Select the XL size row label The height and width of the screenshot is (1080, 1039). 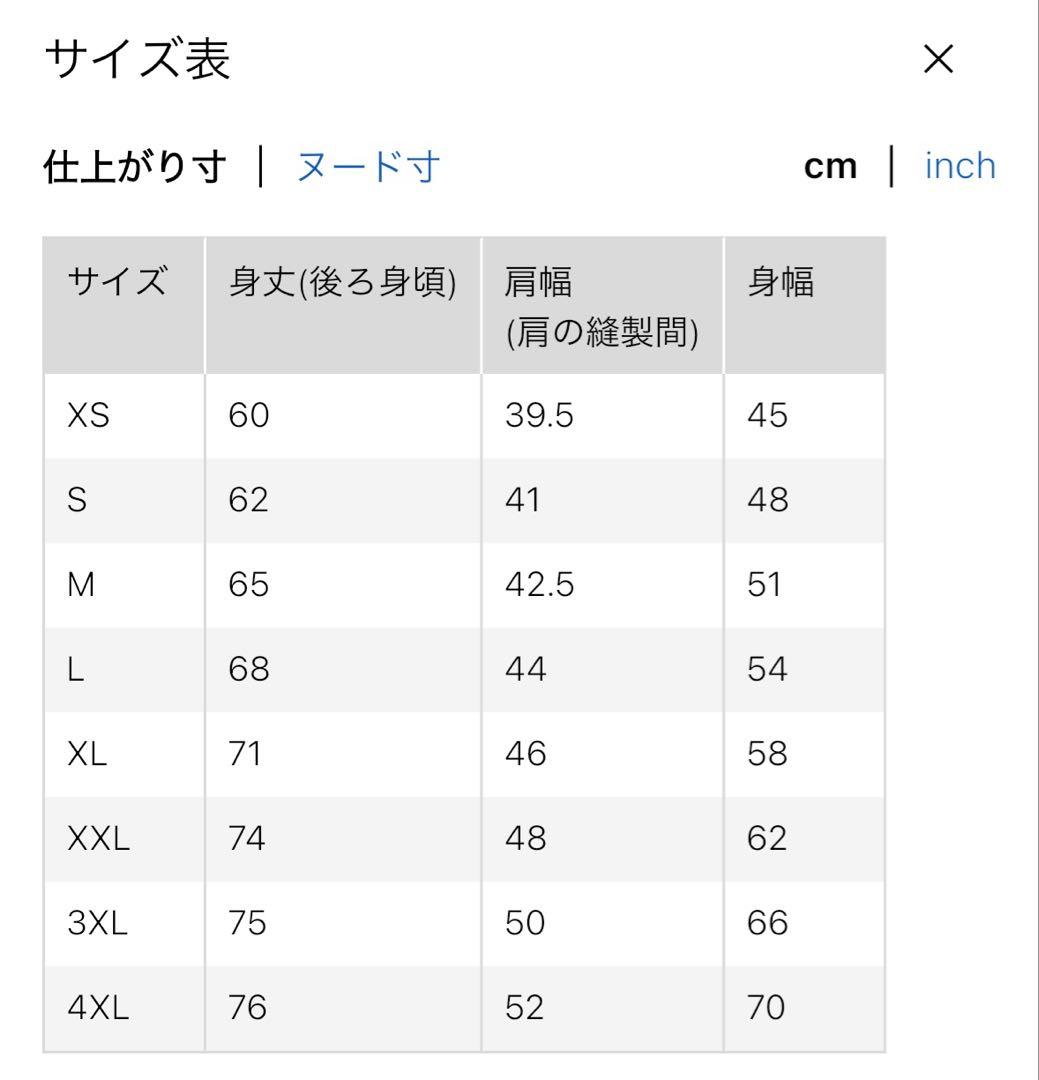pos(87,753)
